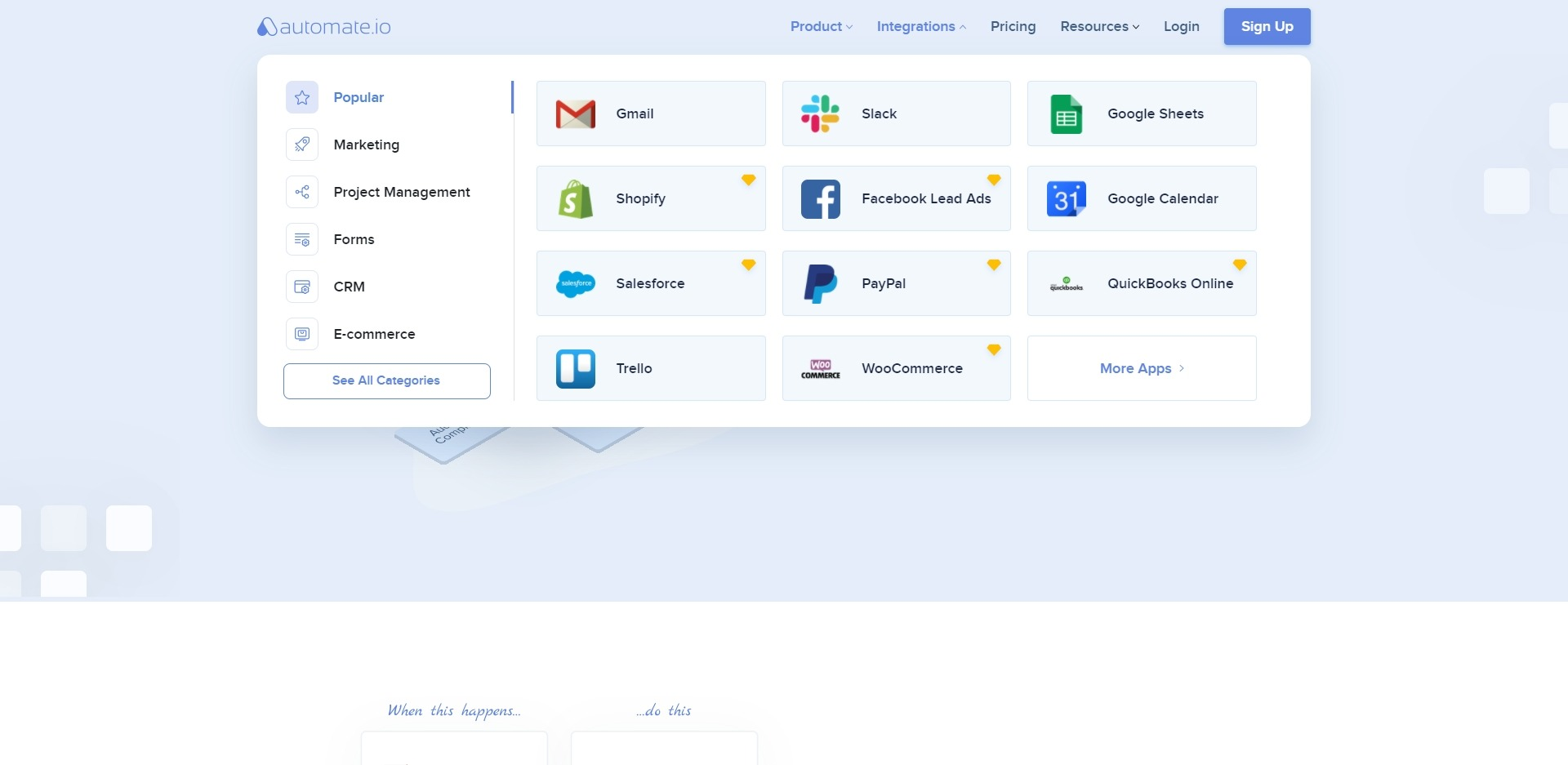Open the Gmail integration label
This screenshot has width=1568, height=765.
coord(635,113)
